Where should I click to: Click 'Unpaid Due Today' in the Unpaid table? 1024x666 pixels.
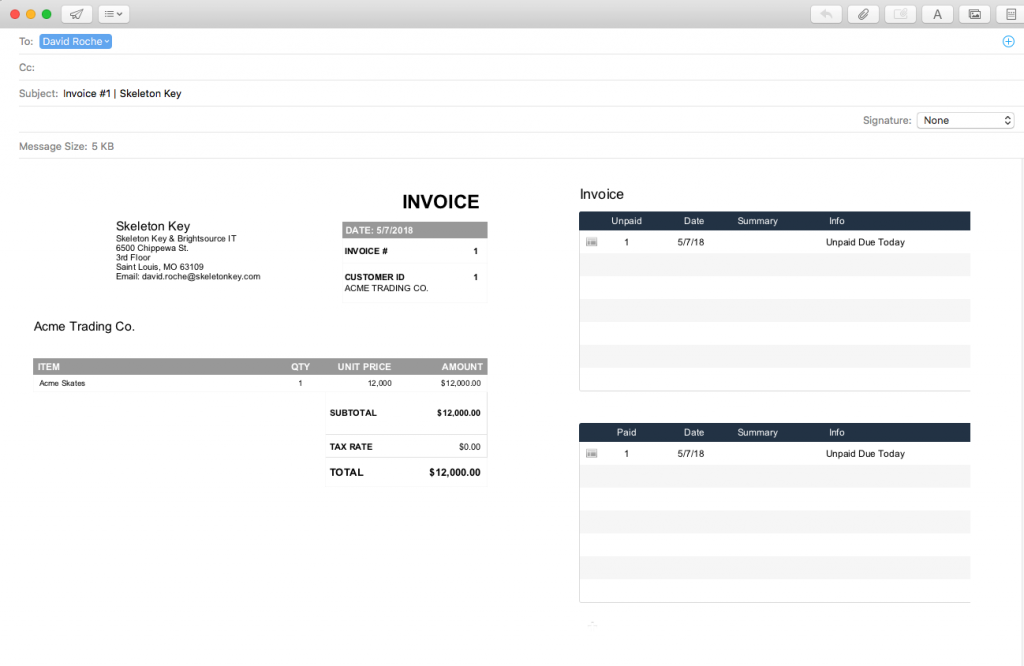[x=865, y=242]
